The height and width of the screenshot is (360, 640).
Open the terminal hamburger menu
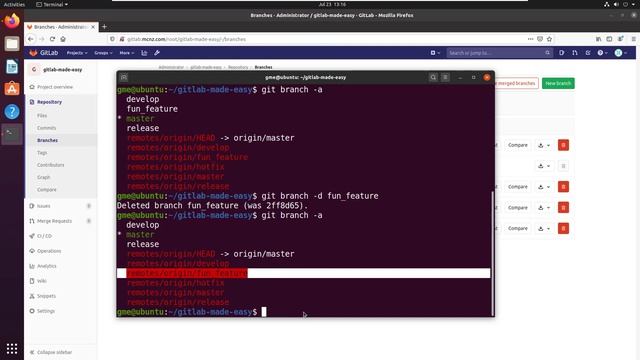pyautogui.click(x=445, y=78)
